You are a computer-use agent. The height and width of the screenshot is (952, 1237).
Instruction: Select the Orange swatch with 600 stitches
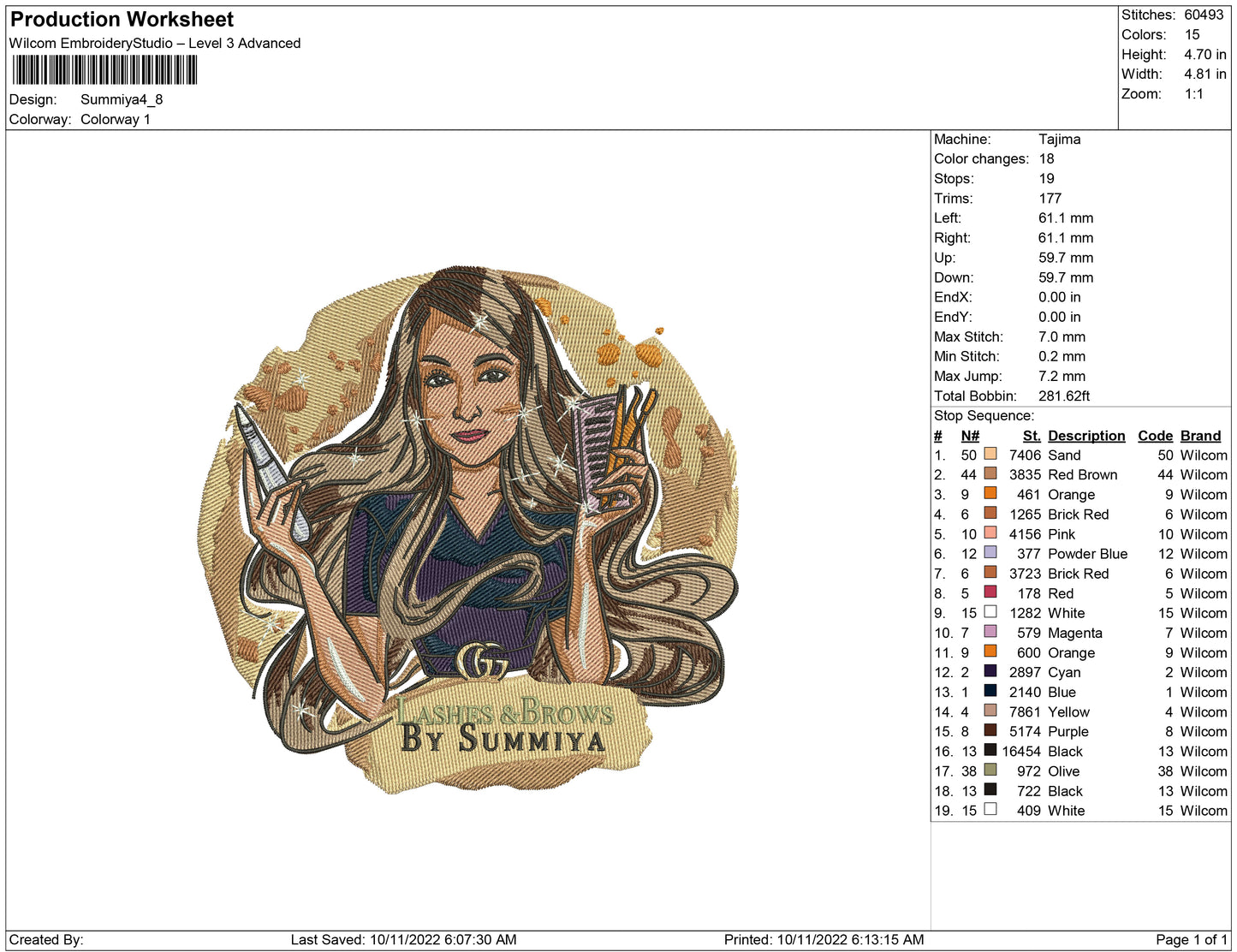click(x=990, y=651)
